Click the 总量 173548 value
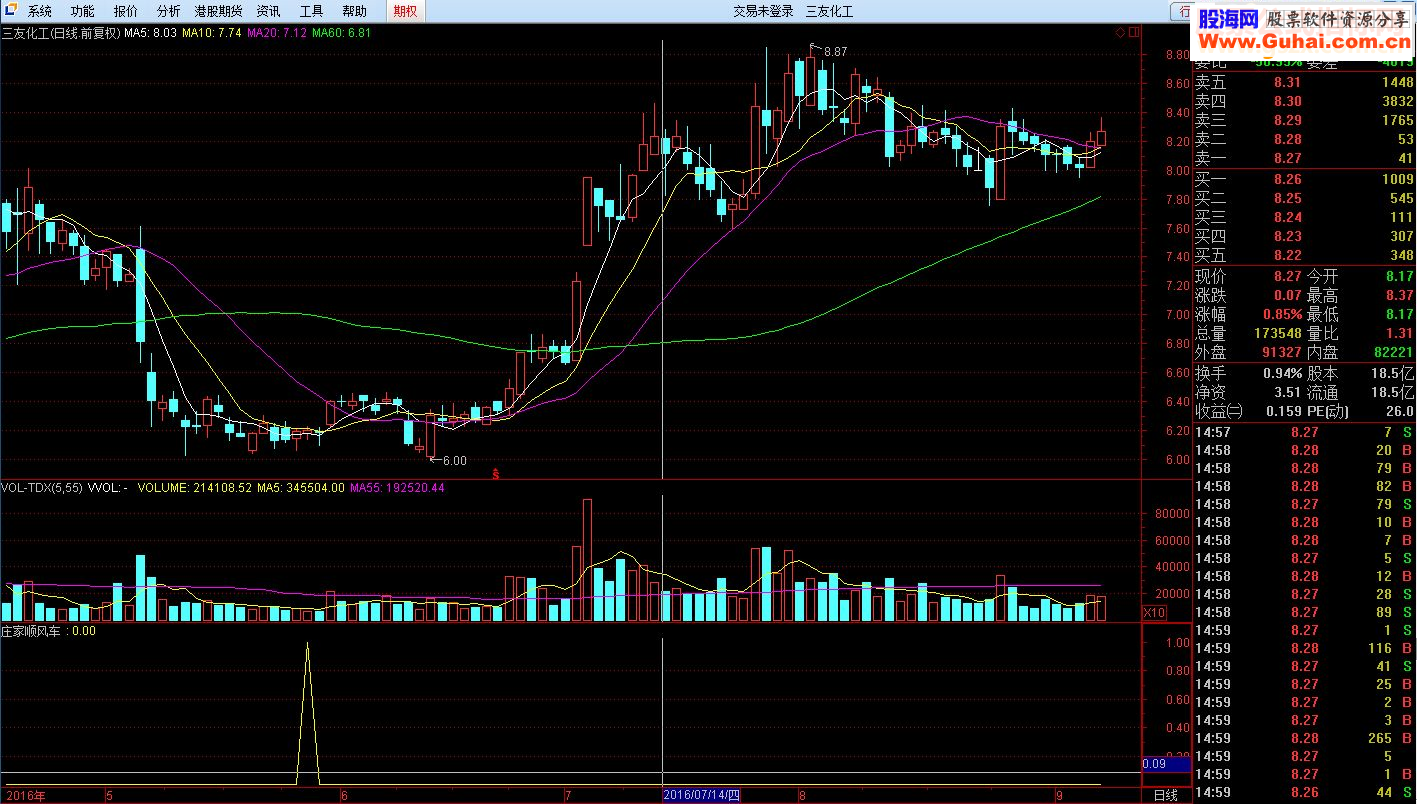Screen dimensions: 1417x804 pos(1276,333)
